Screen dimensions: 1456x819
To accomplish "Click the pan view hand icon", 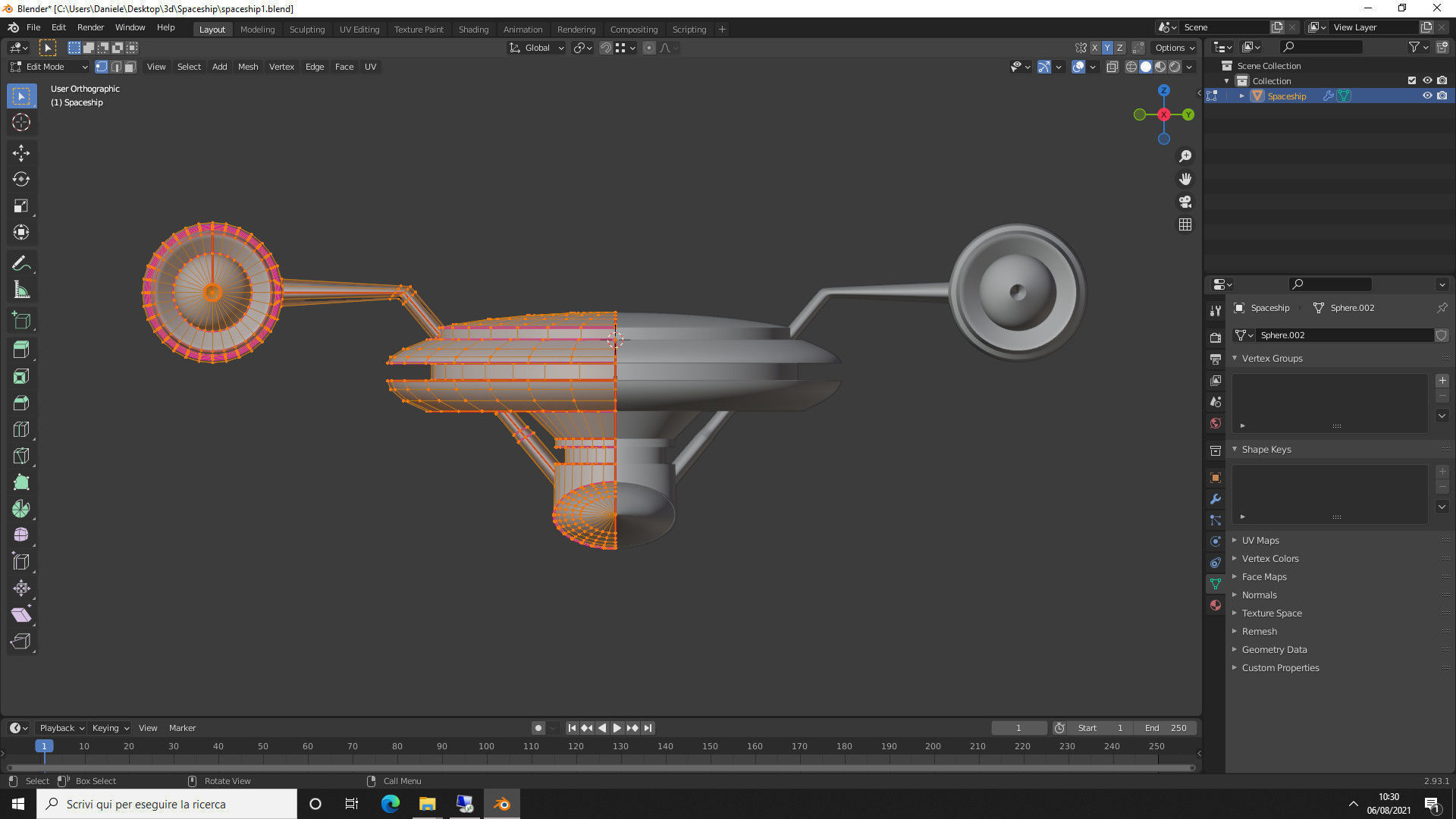I will coord(1185,179).
